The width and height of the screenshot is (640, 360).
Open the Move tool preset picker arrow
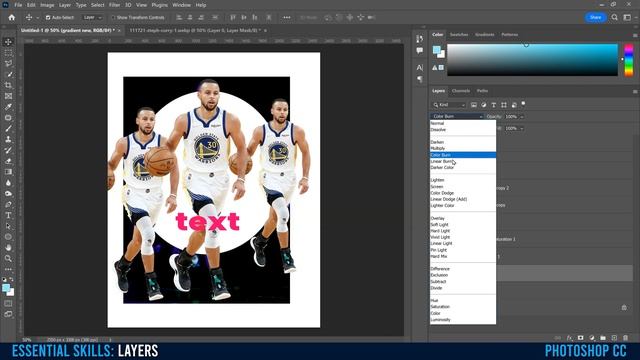tap(38, 18)
